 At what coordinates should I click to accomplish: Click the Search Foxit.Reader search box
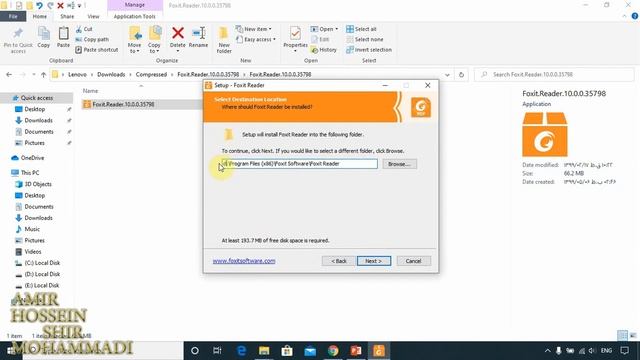click(x=554, y=75)
